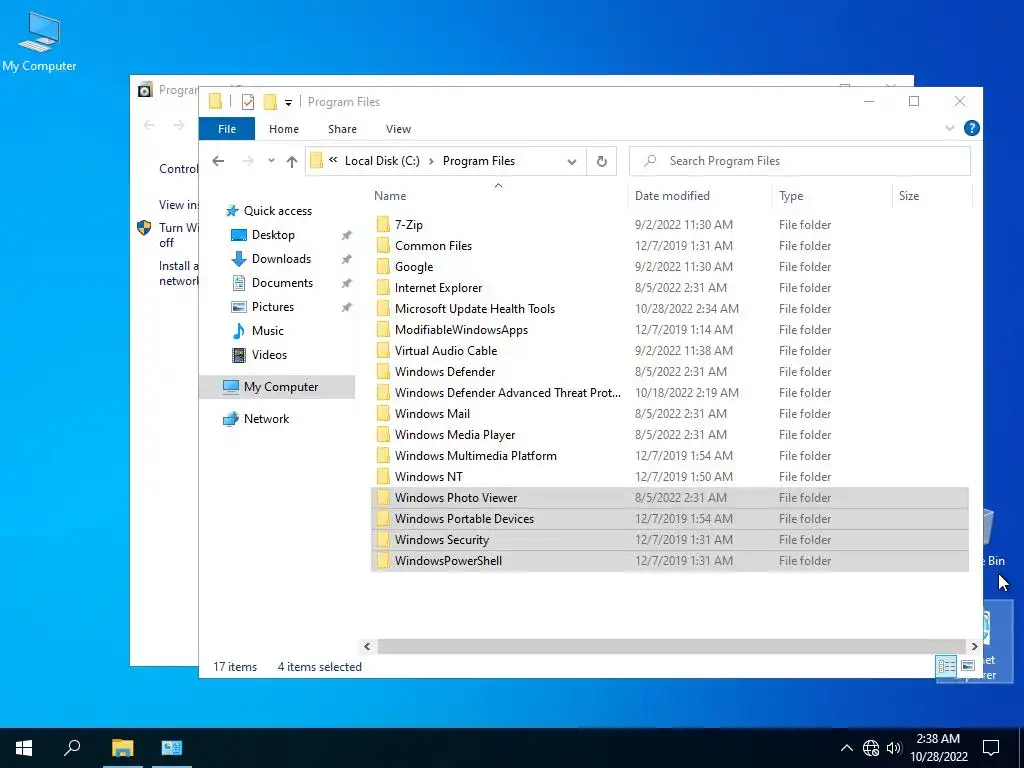Click the horizontal scrollbar track

click(x=671, y=646)
